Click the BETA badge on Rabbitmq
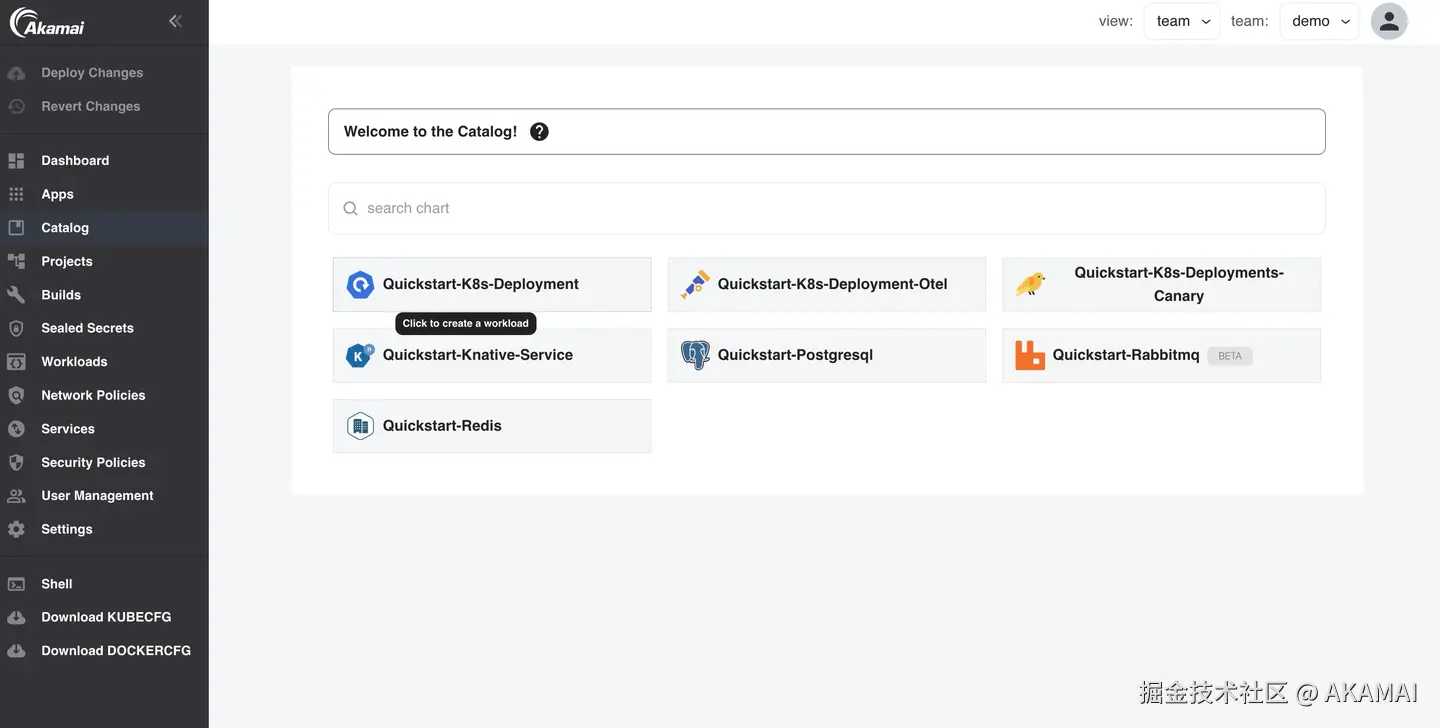 1230,356
